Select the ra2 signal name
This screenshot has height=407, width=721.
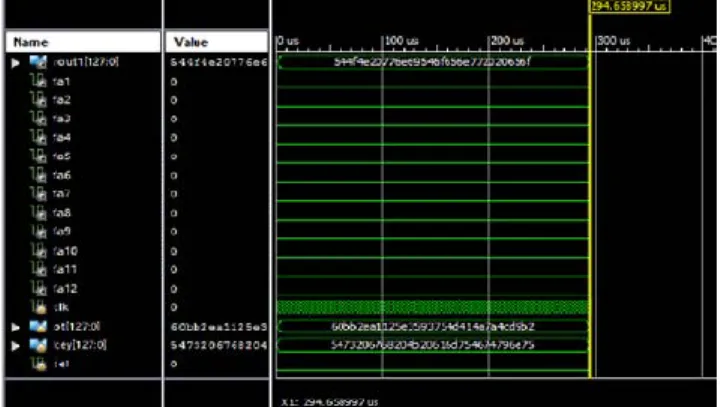(62, 100)
